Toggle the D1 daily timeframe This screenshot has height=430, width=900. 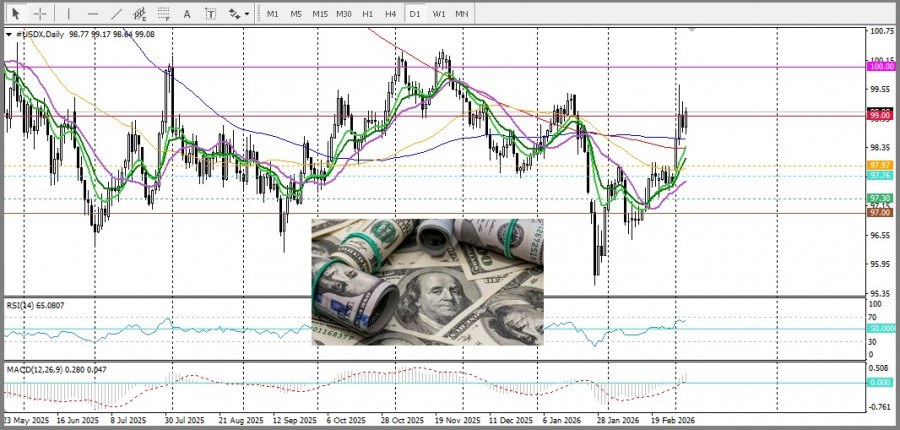click(x=415, y=14)
